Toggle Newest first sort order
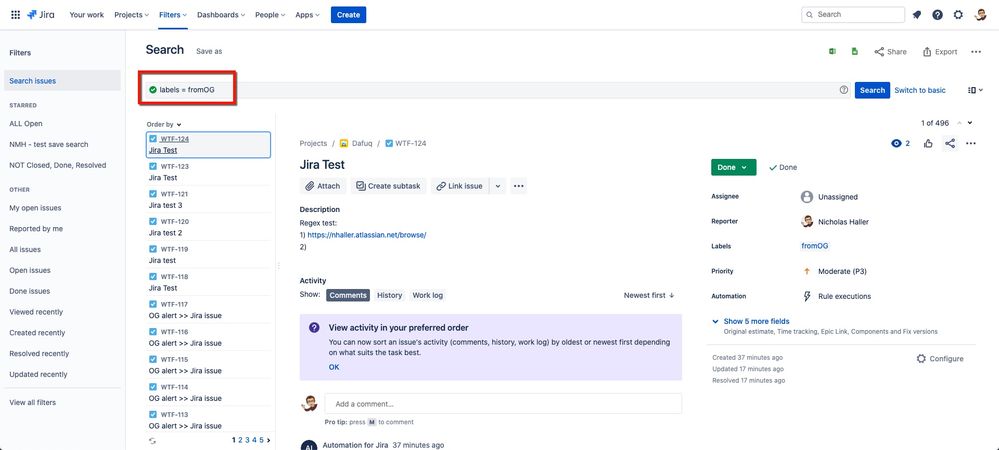This screenshot has height=450, width=999. (649, 295)
